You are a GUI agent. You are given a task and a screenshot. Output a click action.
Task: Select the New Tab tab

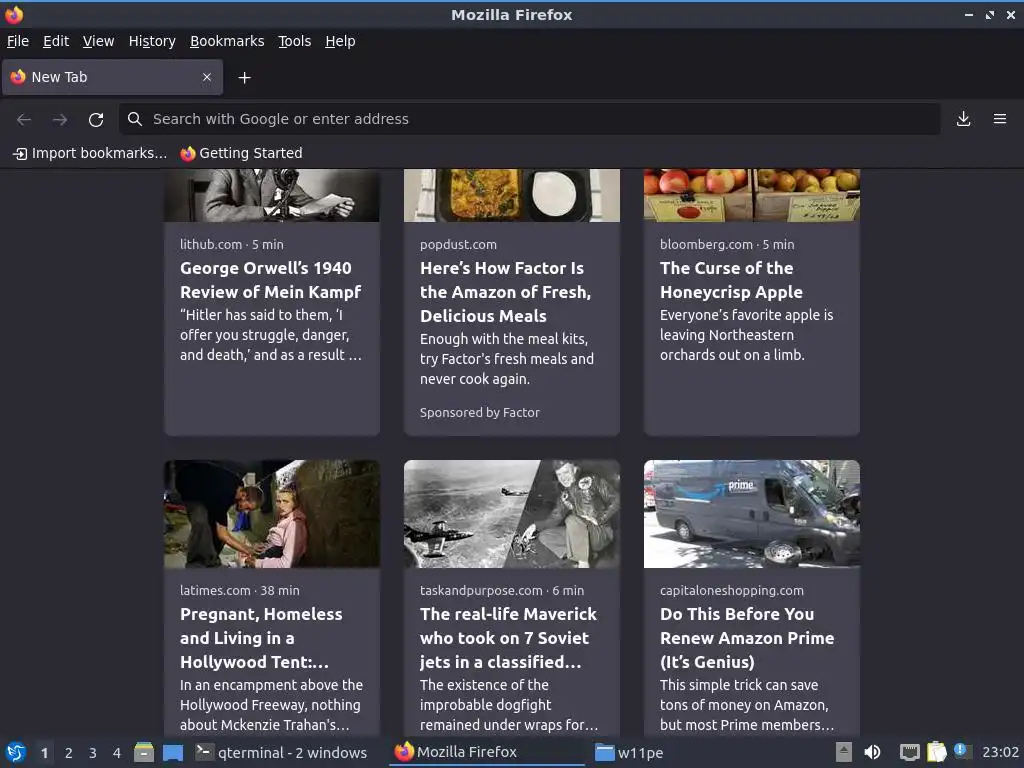112,77
